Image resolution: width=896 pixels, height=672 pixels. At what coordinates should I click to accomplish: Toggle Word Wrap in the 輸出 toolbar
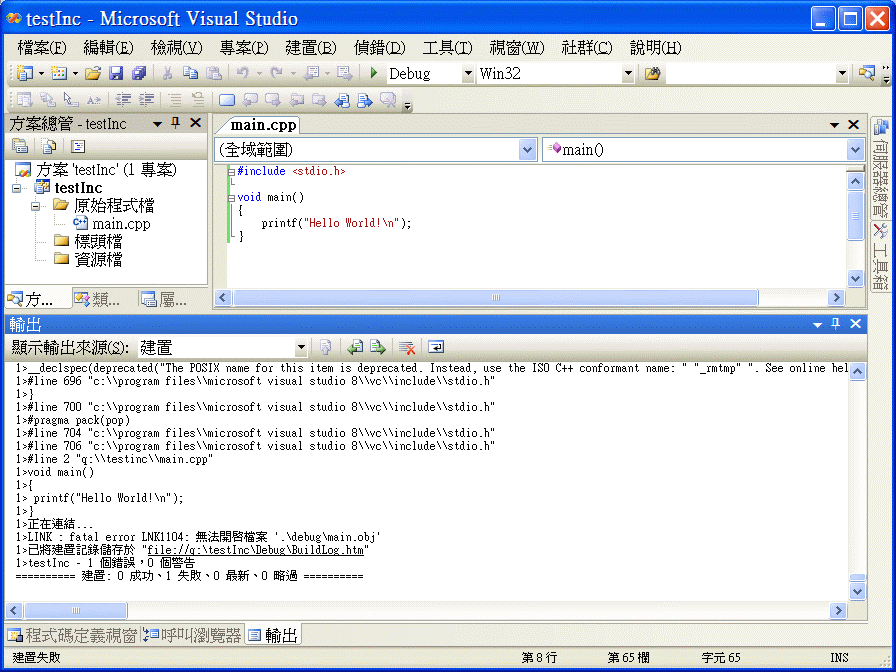(x=436, y=347)
